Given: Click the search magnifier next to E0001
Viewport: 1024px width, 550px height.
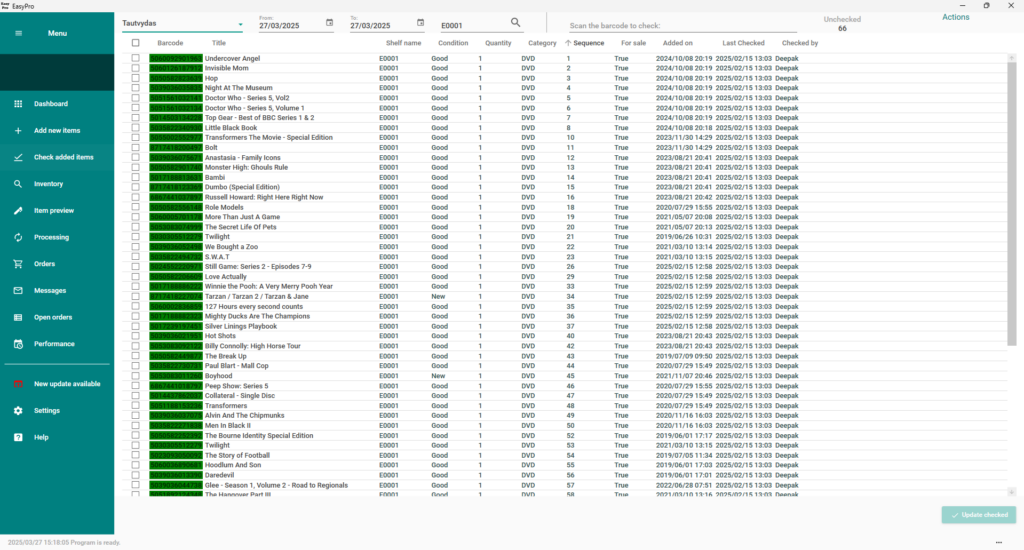Looking at the screenshot, I should [515, 23].
